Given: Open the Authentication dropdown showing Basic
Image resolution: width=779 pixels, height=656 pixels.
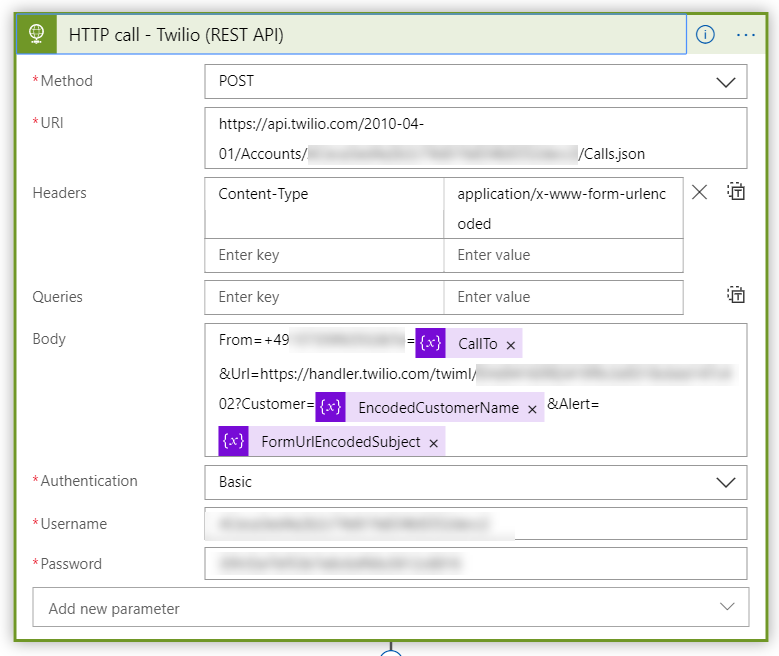Looking at the screenshot, I should [475, 482].
